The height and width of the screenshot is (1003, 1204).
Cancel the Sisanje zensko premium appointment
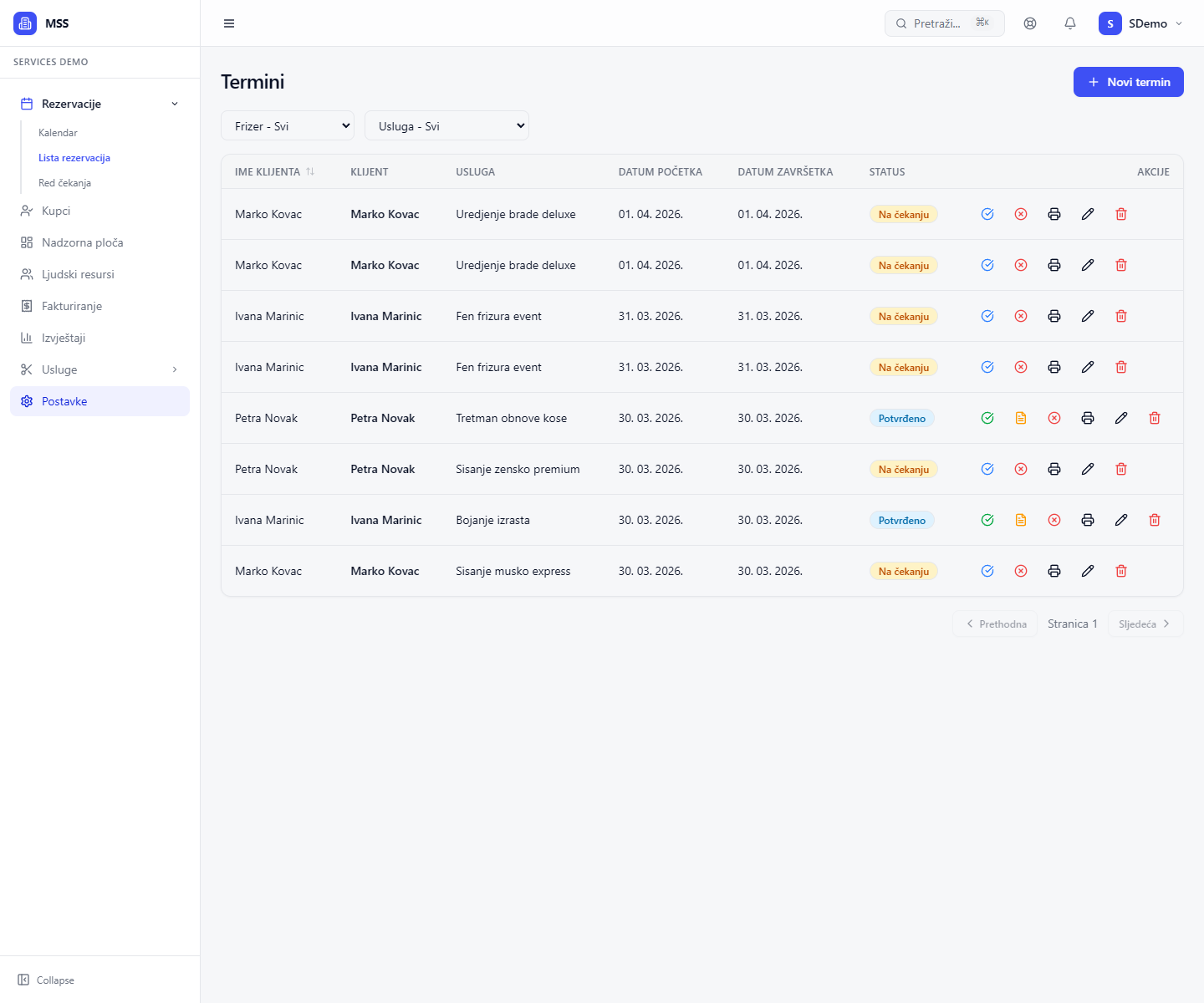pos(1021,469)
